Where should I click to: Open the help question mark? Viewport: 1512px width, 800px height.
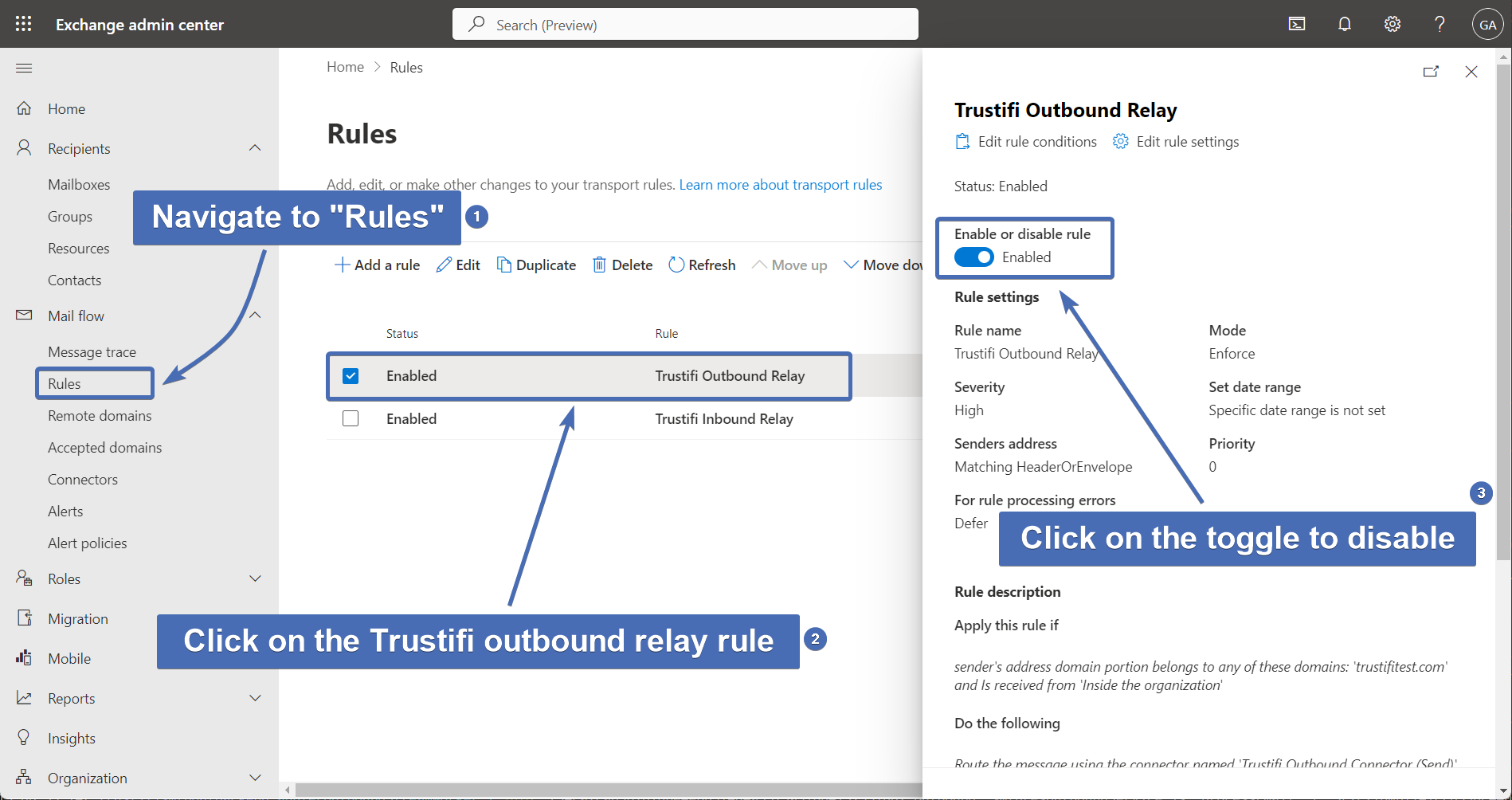[1440, 24]
